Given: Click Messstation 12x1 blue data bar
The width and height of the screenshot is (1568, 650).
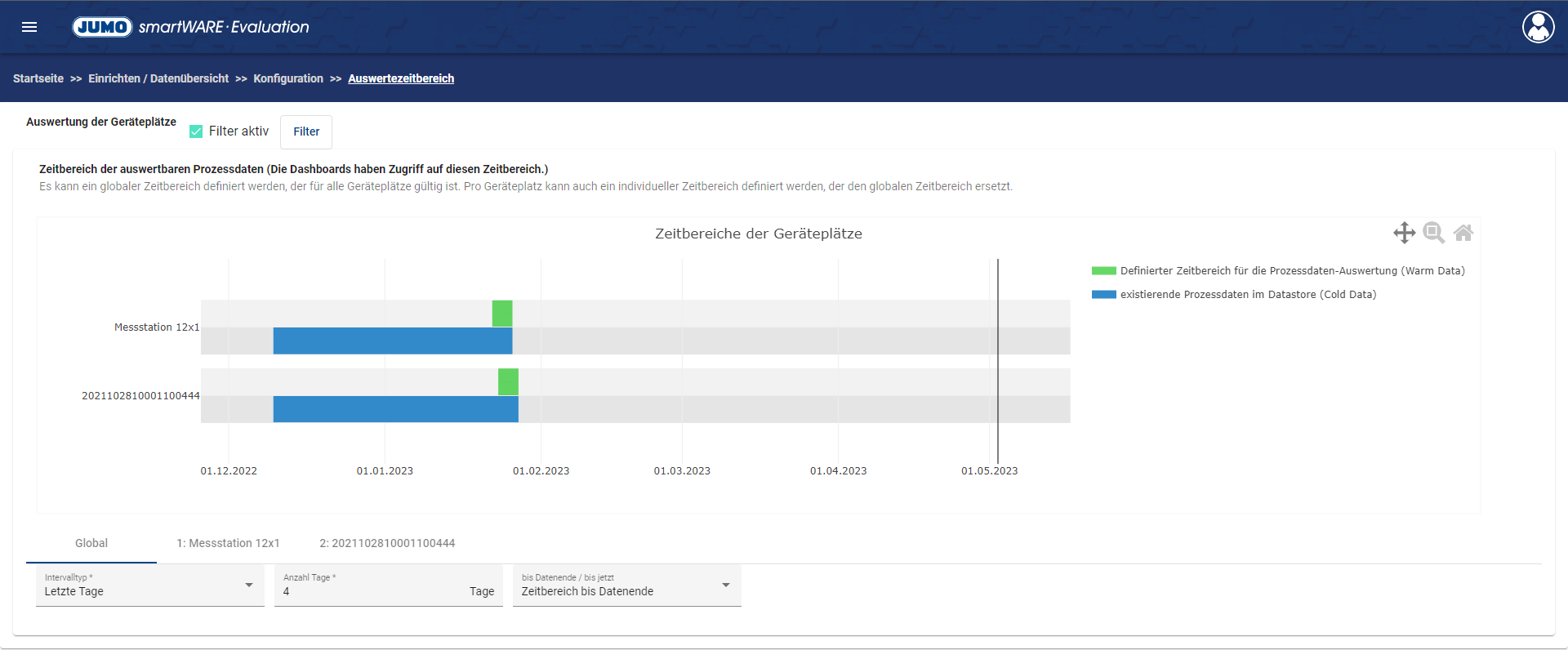Looking at the screenshot, I should click(x=392, y=341).
